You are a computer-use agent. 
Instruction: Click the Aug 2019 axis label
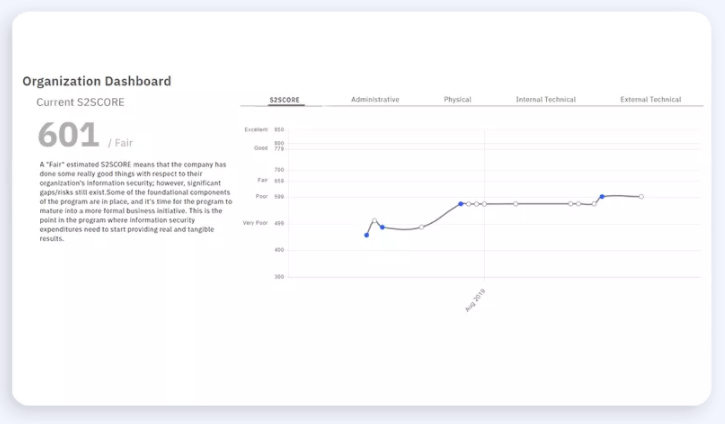[475, 300]
